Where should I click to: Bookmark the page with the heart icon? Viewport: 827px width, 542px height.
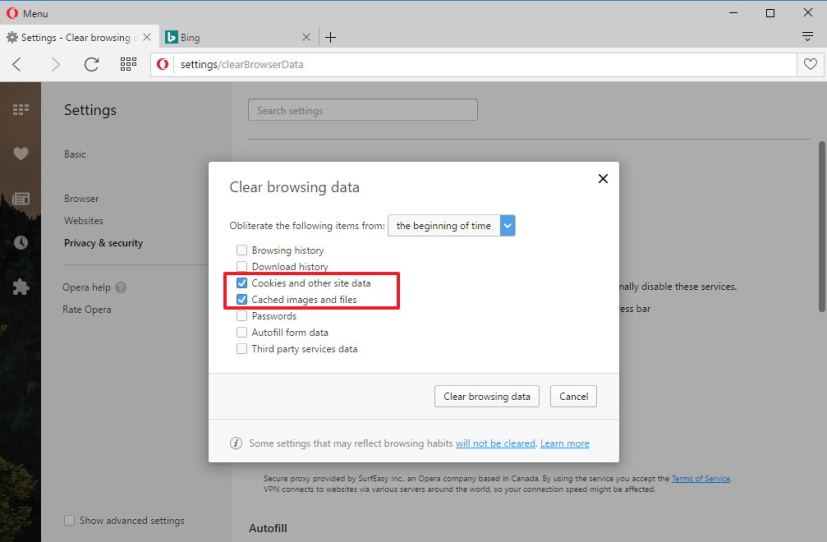[x=810, y=64]
